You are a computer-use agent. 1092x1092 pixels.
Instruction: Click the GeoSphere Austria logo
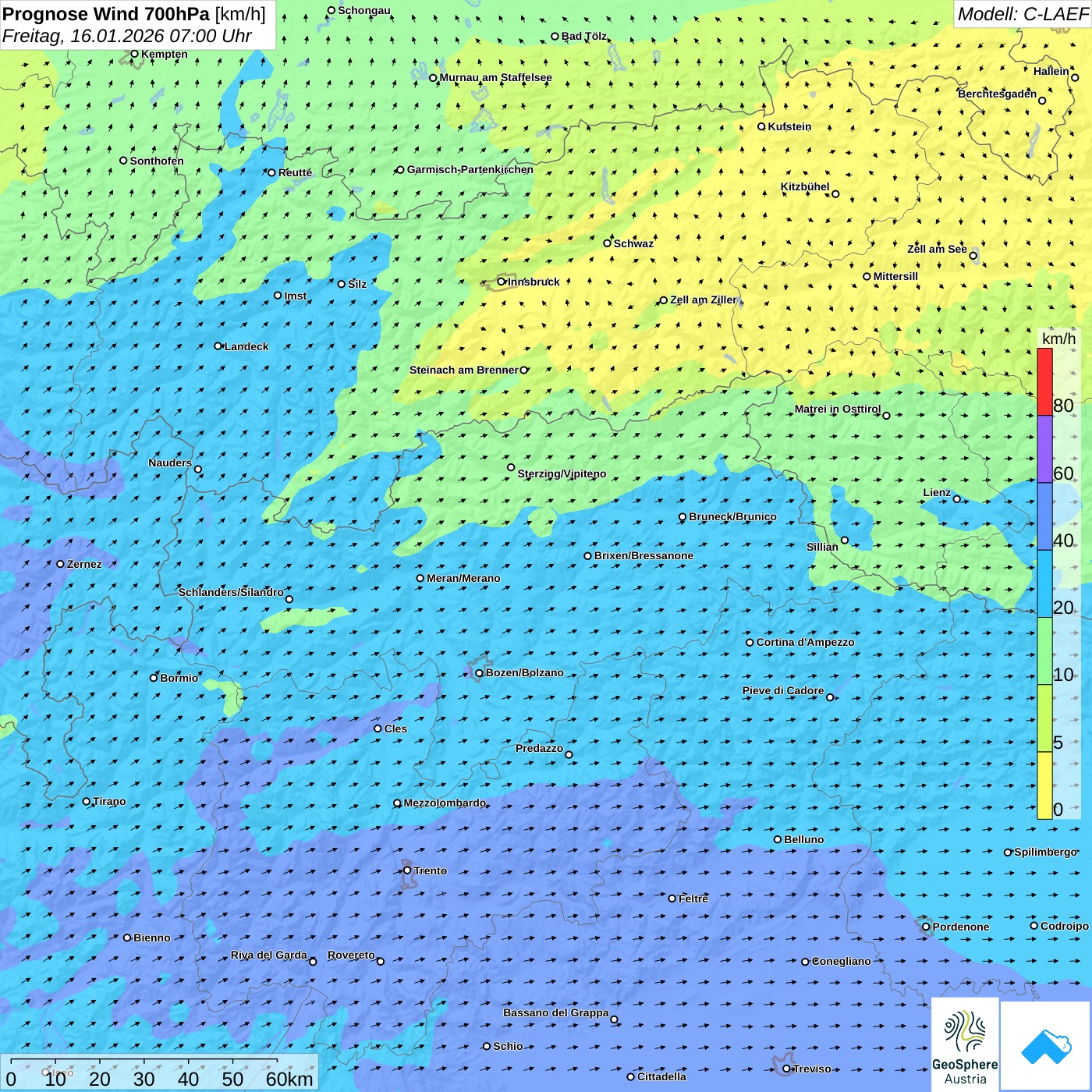point(965,1044)
